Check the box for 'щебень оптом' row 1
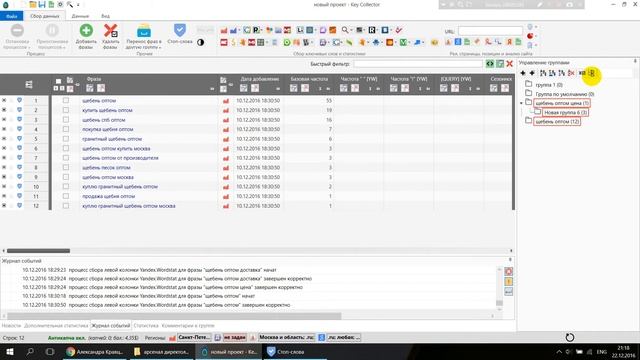 click(x=66, y=100)
